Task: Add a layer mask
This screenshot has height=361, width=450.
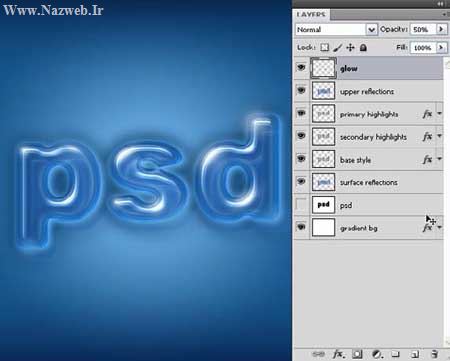Action: coord(357,354)
